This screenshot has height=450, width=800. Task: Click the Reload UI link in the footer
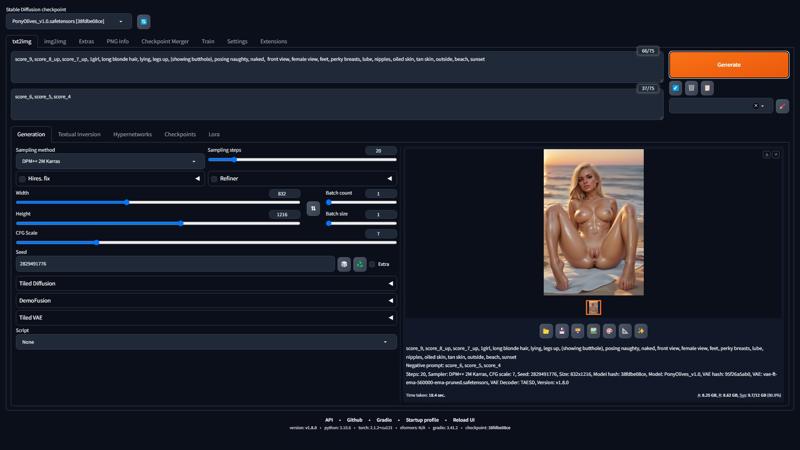[x=464, y=420]
